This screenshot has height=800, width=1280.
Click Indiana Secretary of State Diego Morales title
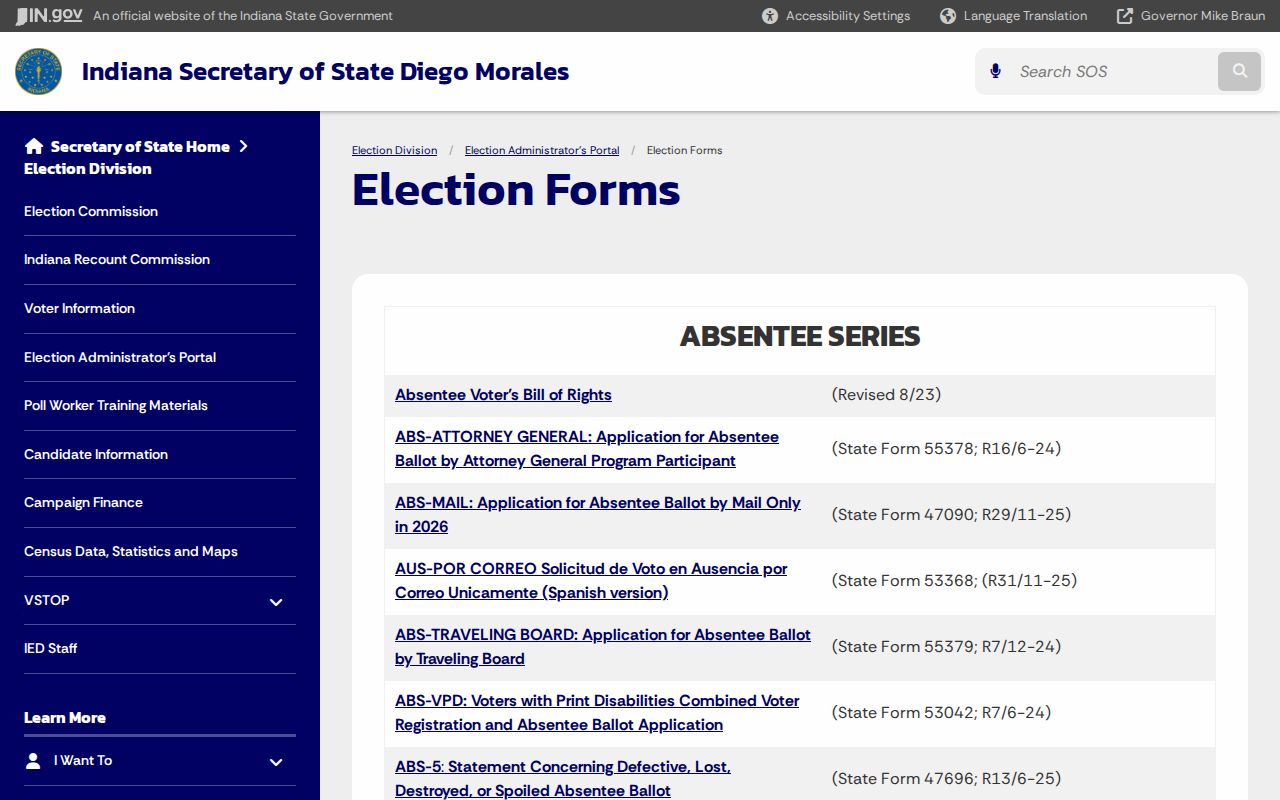(x=325, y=72)
